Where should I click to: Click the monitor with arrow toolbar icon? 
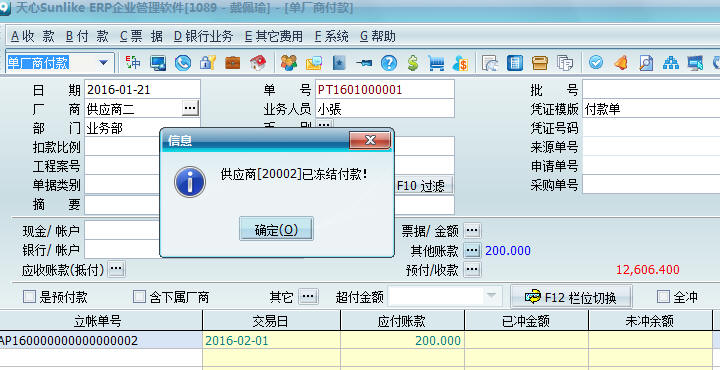pos(695,62)
